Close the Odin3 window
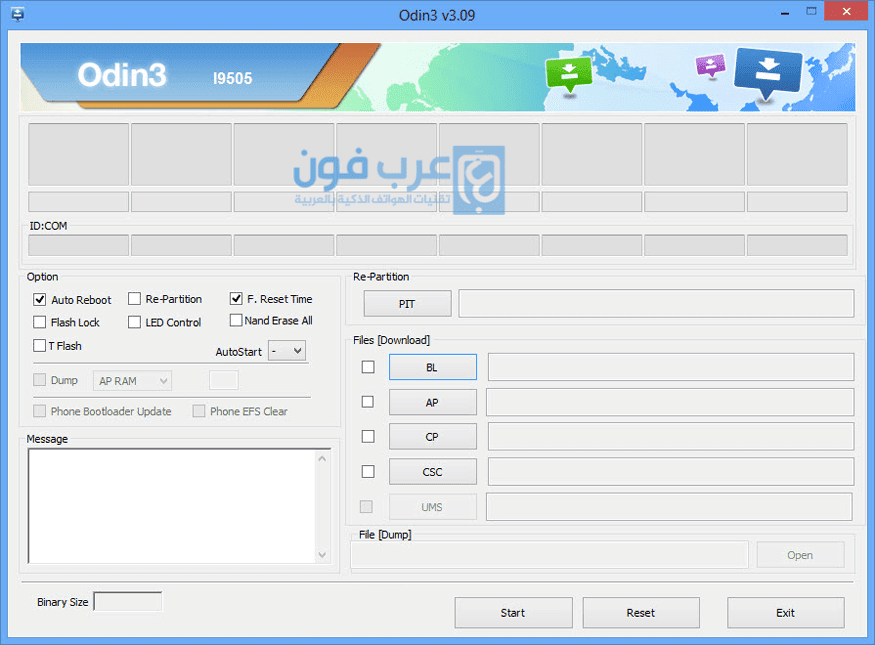Screen dimensions: 875x645 847,12
